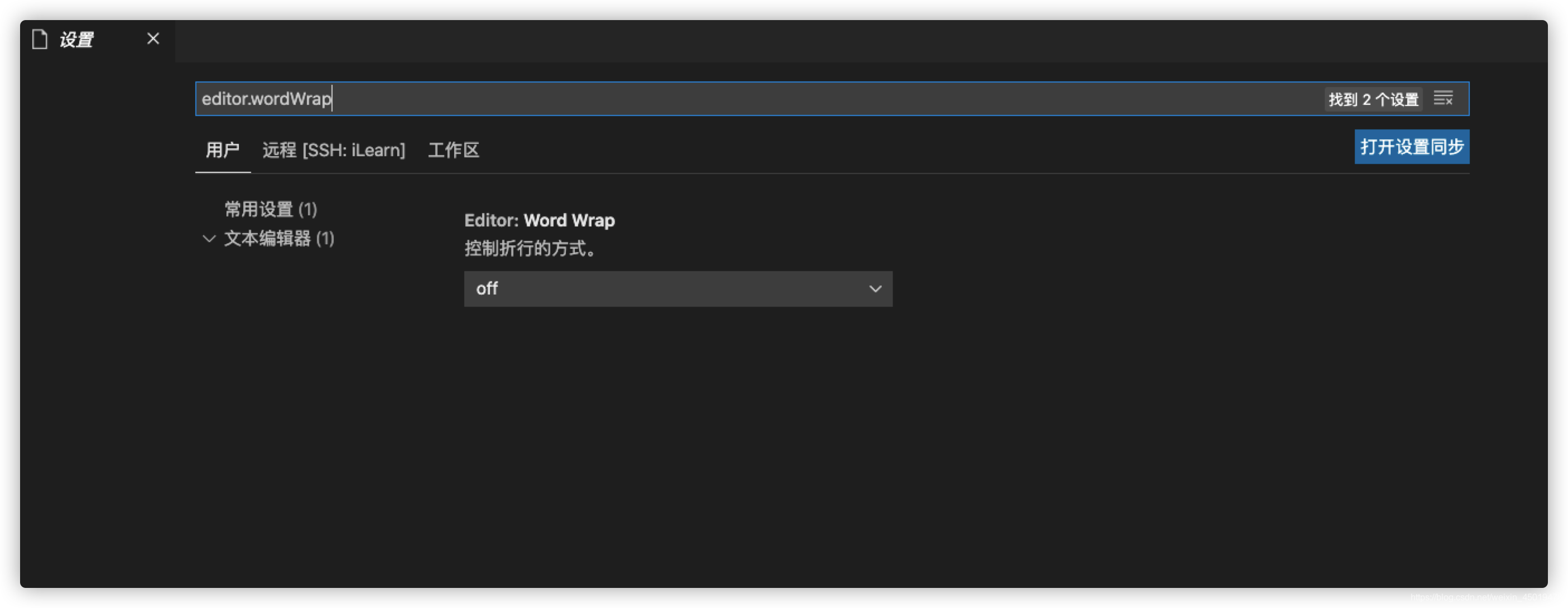Click the Editor: Word Wrap setting title
This screenshot has height=608, width=1568.
(x=539, y=220)
